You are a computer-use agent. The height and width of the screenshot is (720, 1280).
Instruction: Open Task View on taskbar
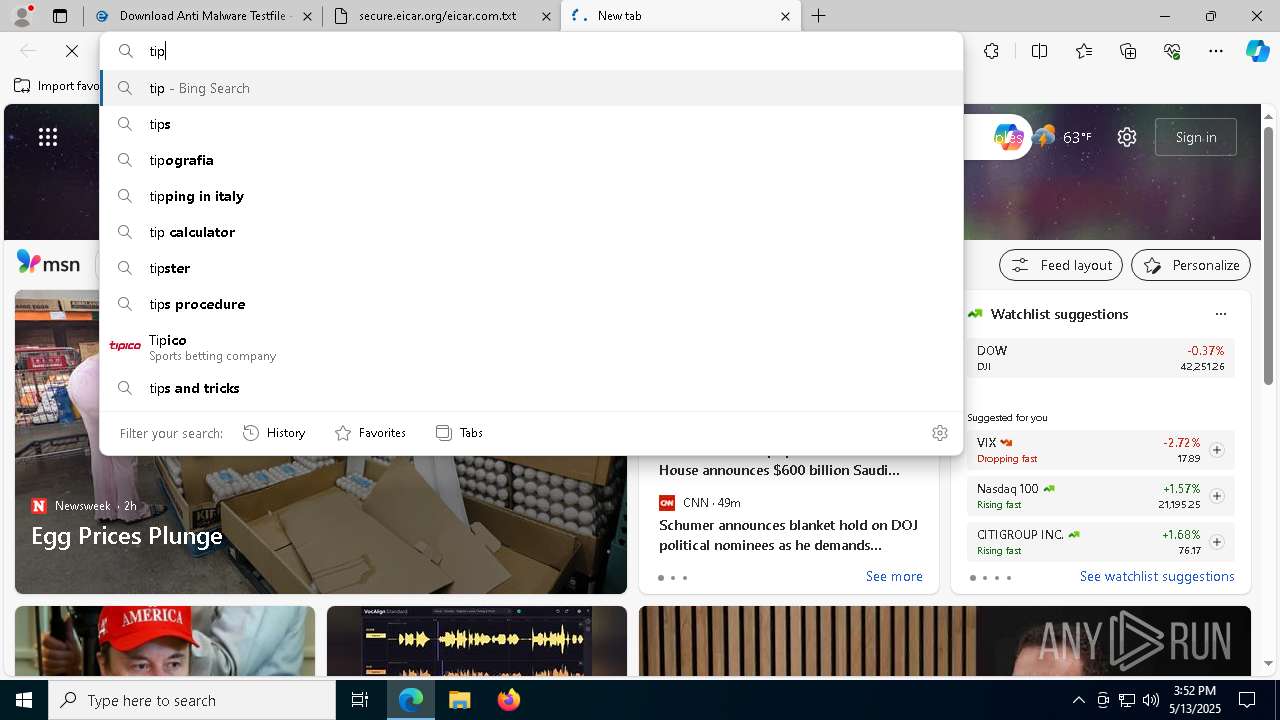pyautogui.click(x=360, y=700)
